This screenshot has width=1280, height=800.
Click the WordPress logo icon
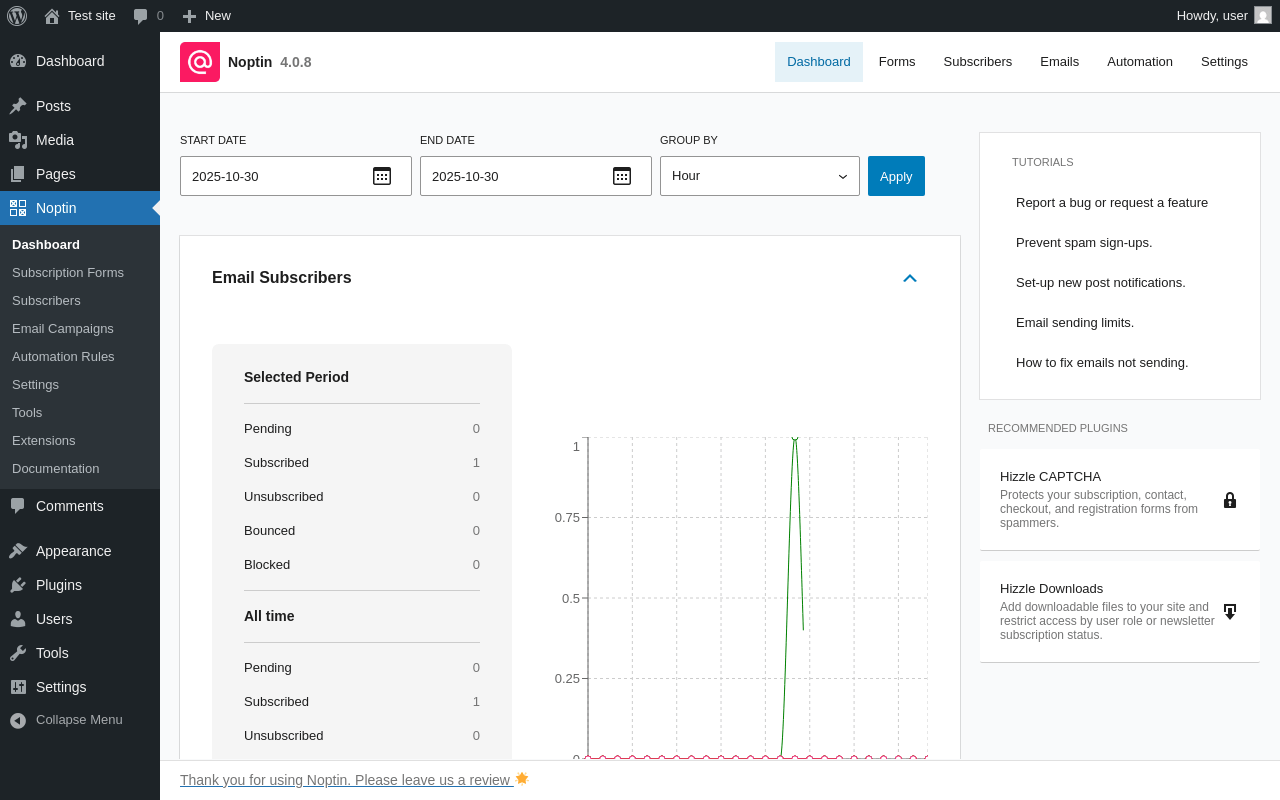click(x=17, y=16)
